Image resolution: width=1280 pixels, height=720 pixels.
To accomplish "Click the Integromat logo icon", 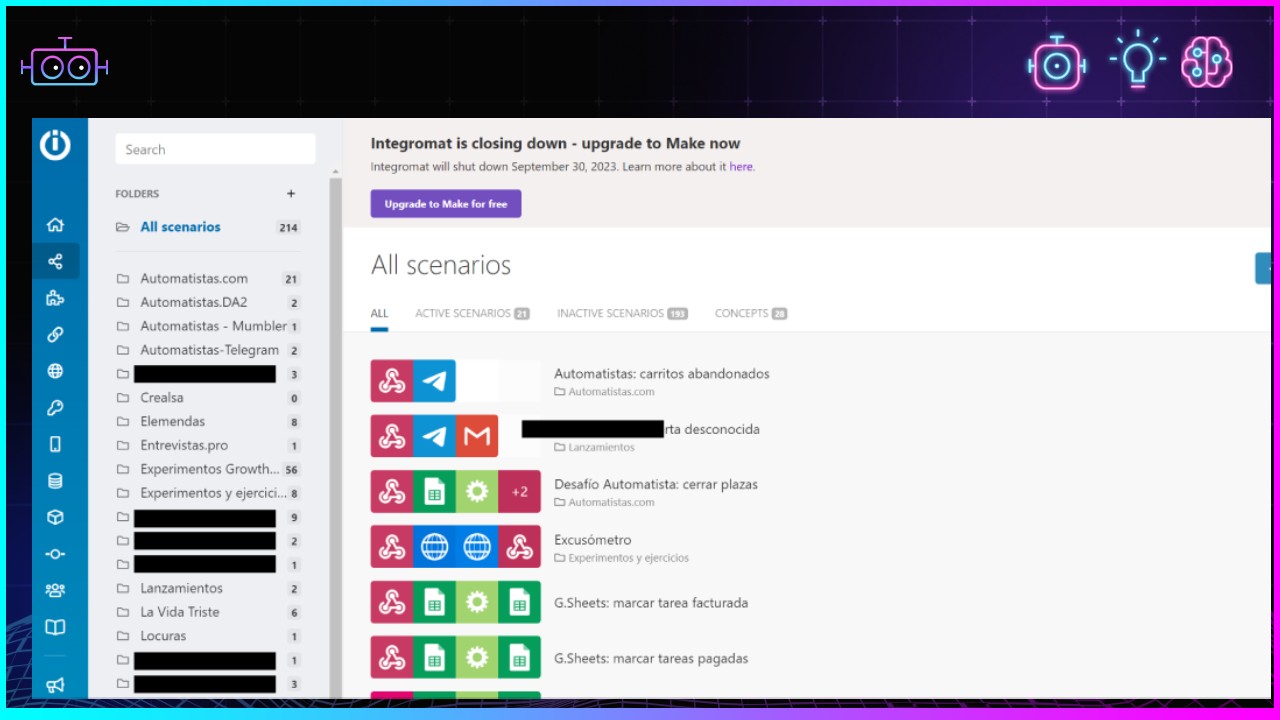I will point(55,145).
